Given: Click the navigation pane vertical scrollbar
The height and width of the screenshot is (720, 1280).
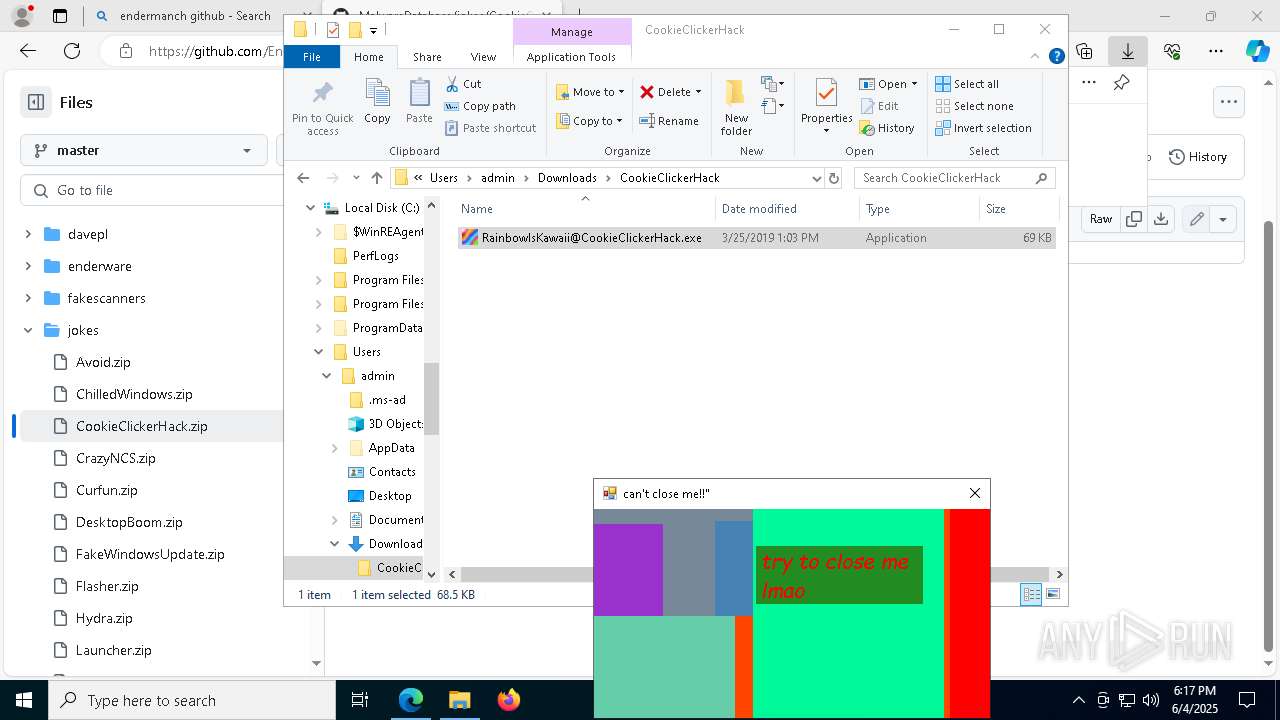Looking at the screenshot, I should pos(432,400).
